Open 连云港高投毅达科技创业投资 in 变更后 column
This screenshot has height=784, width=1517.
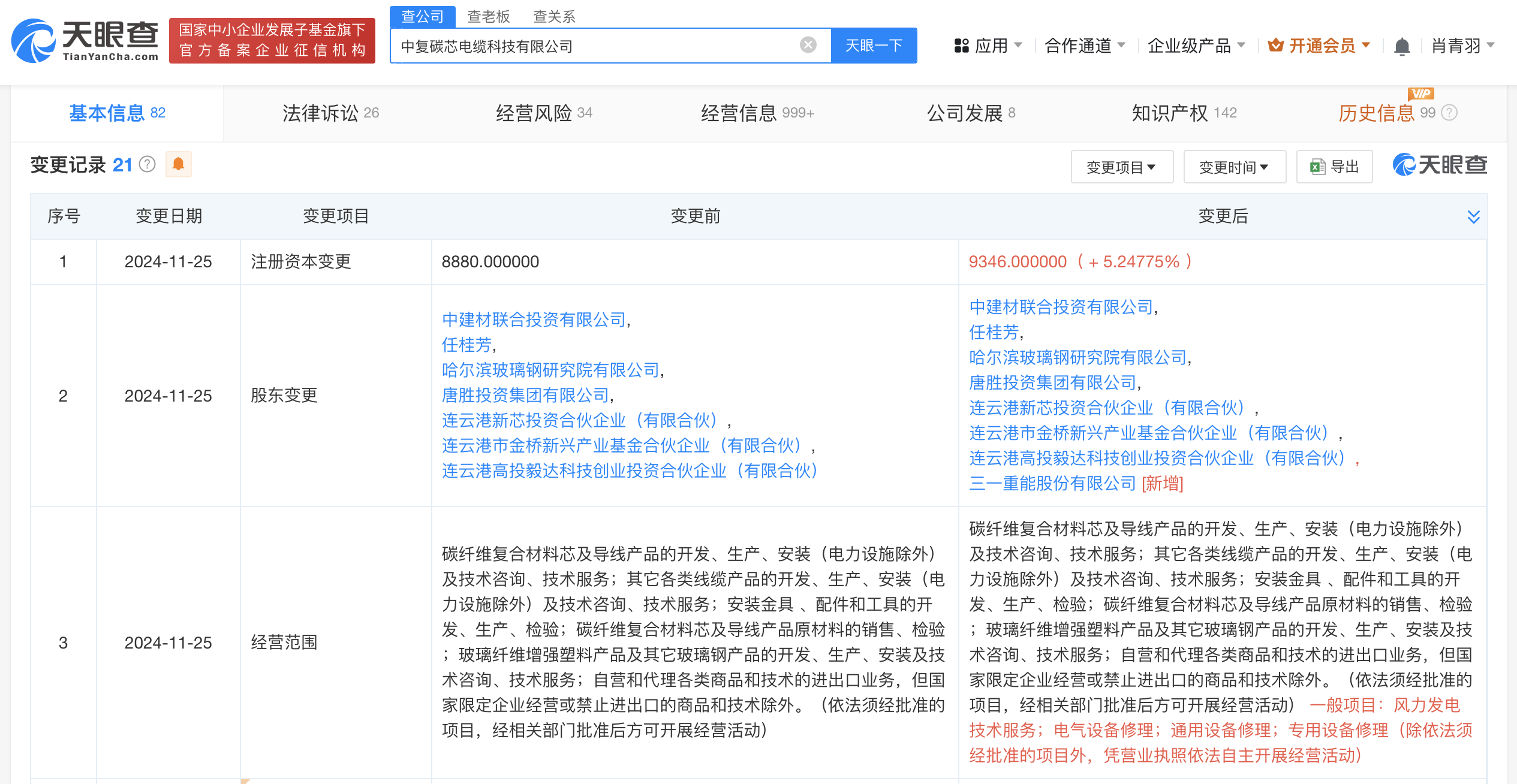click(1157, 458)
